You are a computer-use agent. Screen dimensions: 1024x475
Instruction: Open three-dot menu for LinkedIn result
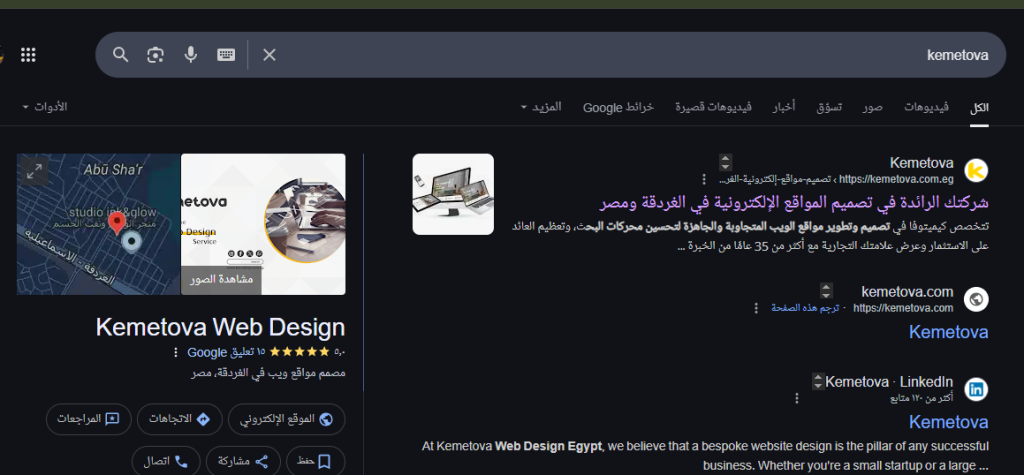pos(796,398)
